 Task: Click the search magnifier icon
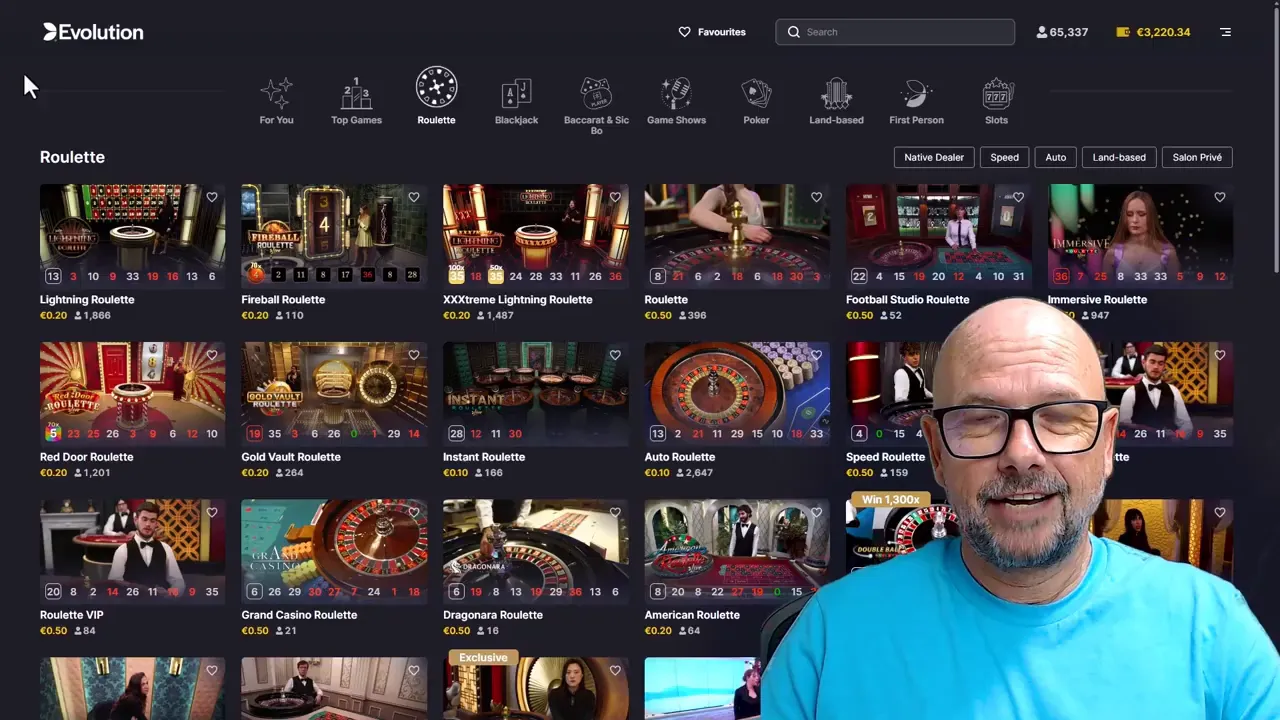point(794,32)
